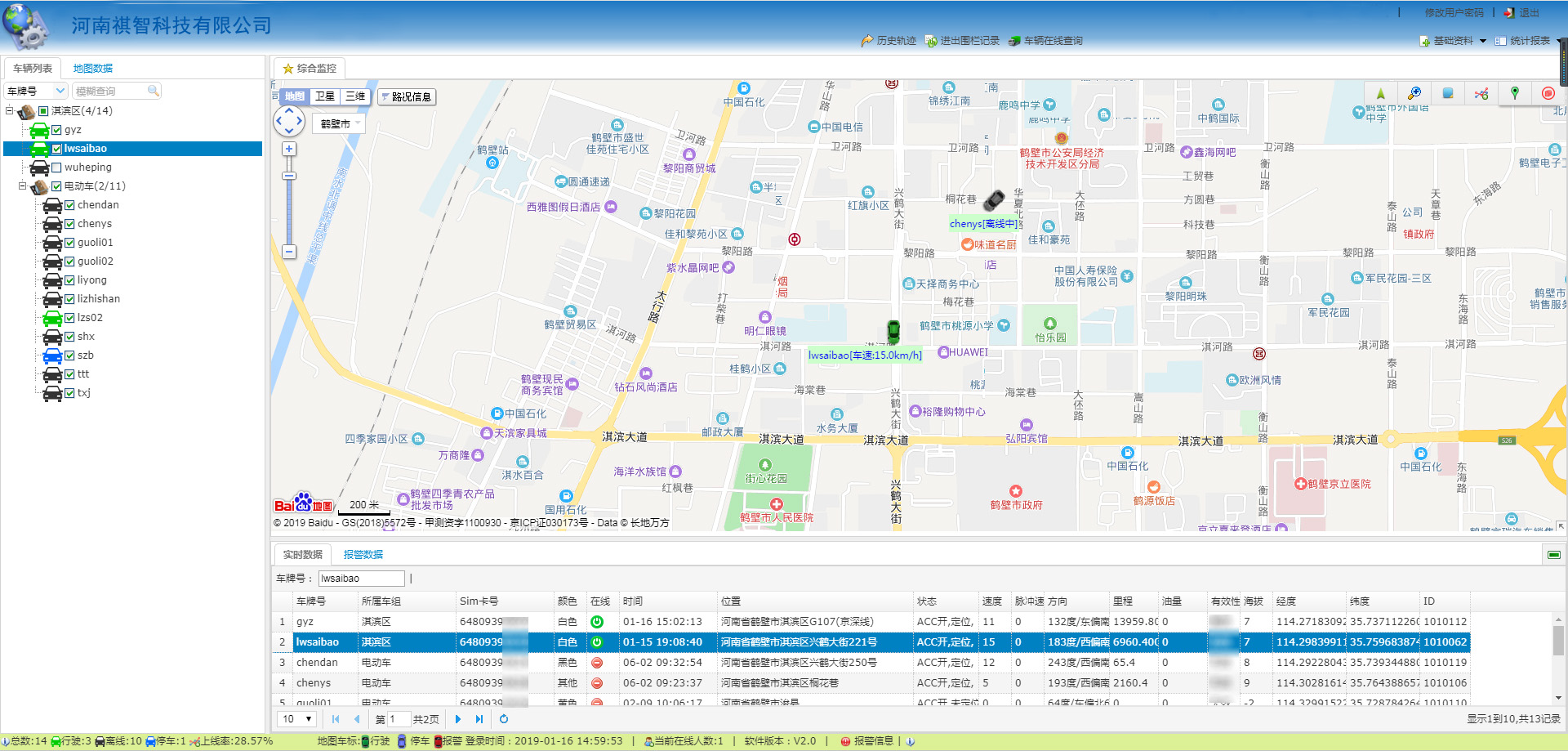Collapse the 淇滨区 tree group
Viewport: 1568px width, 751px height.
coord(10,111)
